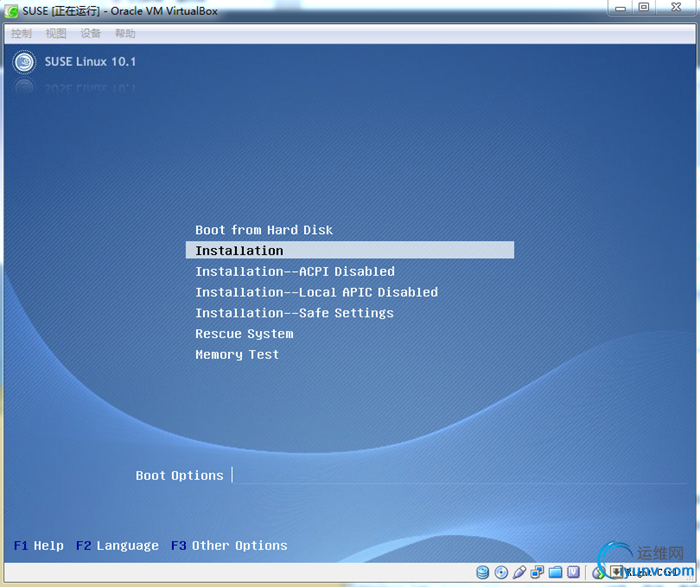Choose Installation--Safe Settings option
The image size is (700, 587).
pyautogui.click(x=295, y=313)
